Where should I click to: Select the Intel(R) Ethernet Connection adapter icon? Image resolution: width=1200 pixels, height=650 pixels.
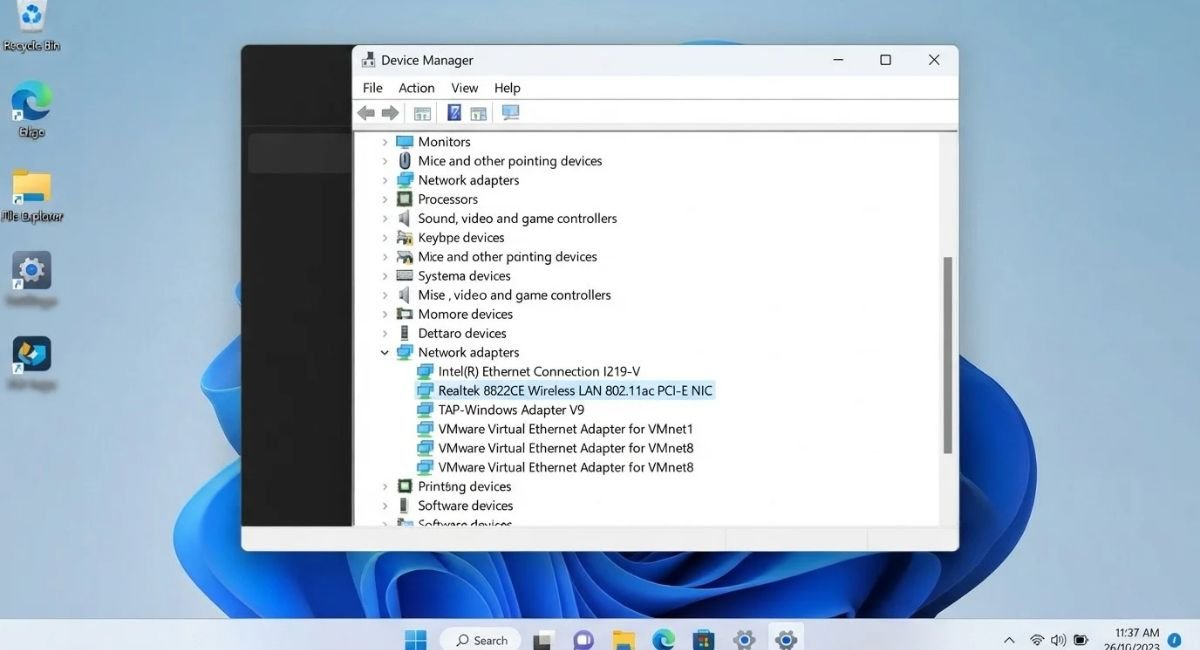tap(425, 371)
